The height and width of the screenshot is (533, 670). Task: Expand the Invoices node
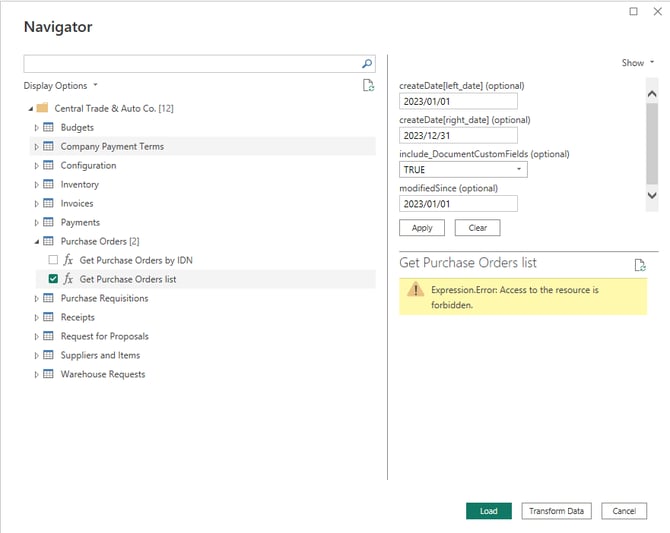point(36,203)
